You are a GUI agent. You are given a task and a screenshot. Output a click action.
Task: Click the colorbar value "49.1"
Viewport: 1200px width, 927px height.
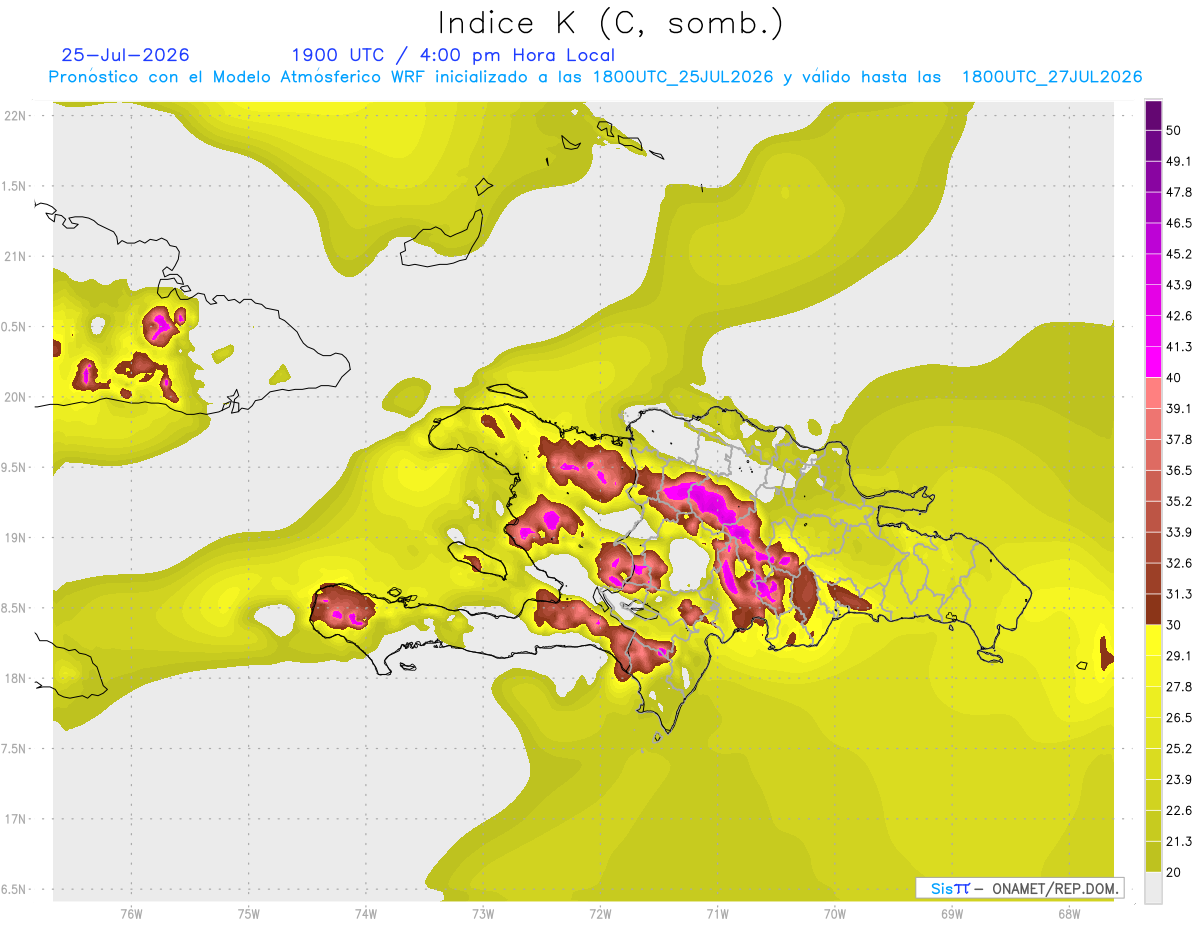tap(1178, 161)
